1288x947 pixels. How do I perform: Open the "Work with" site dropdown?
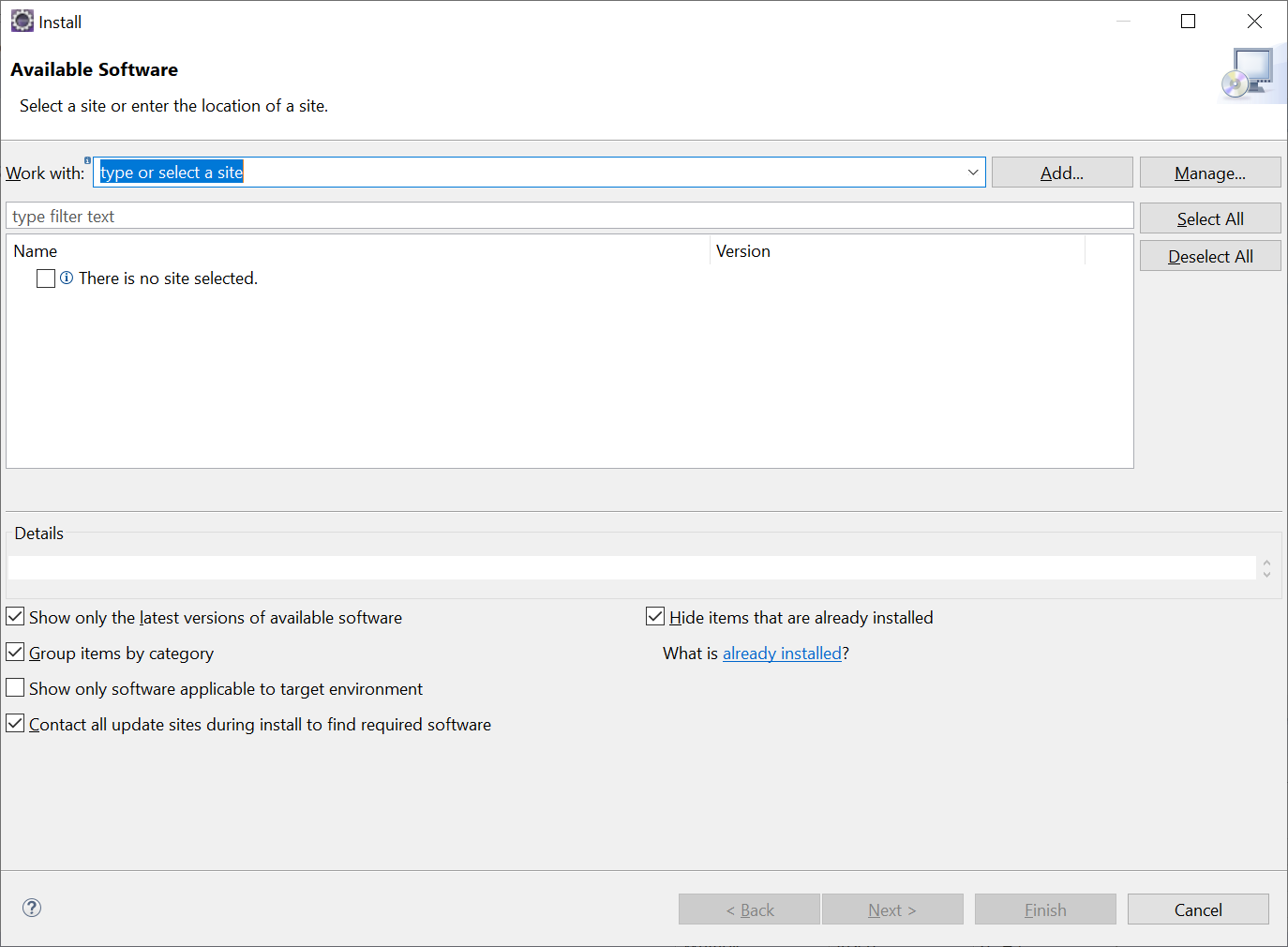click(972, 172)
